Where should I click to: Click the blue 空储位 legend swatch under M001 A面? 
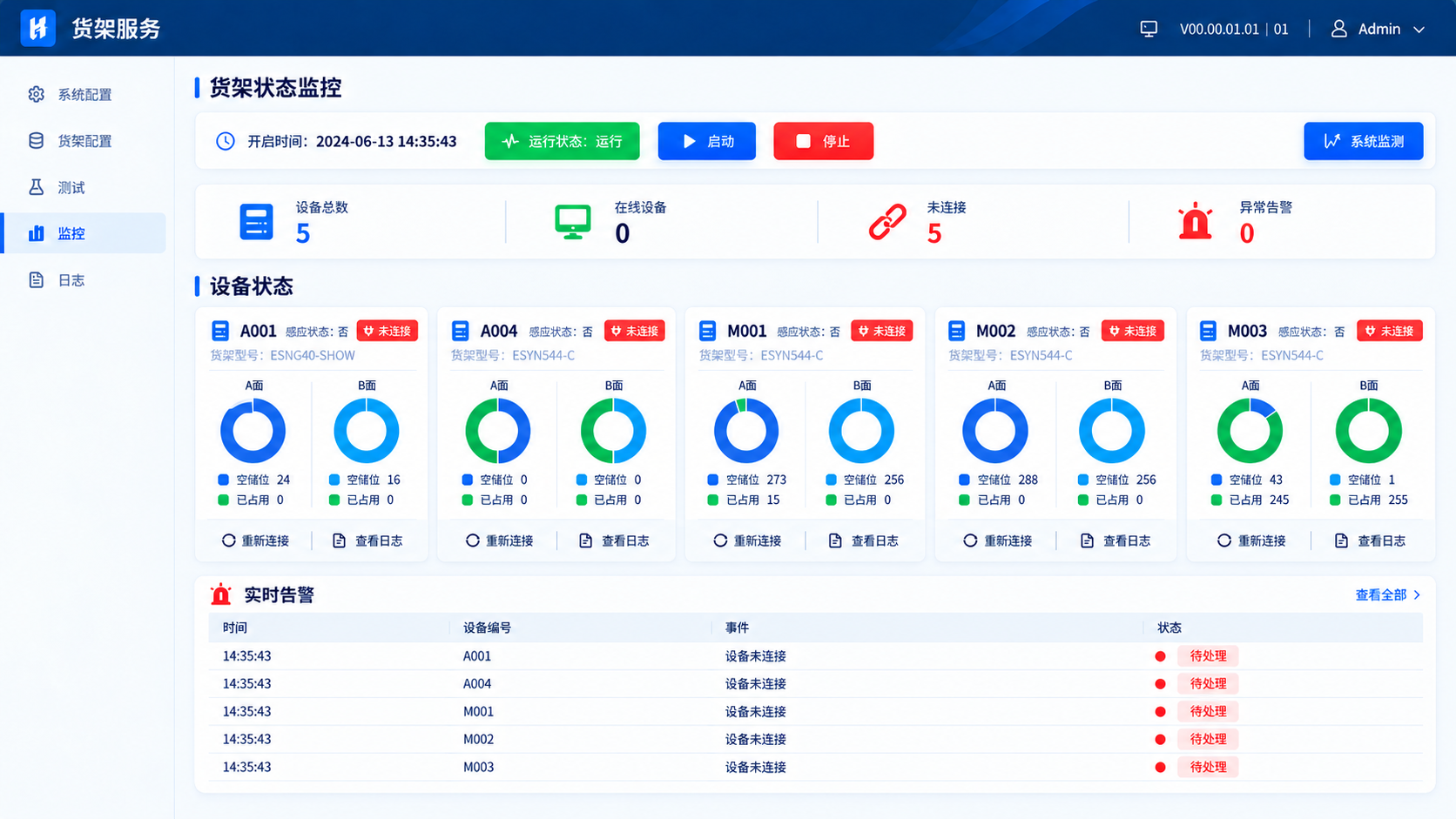pyautogui.click(x=713, y=480)
